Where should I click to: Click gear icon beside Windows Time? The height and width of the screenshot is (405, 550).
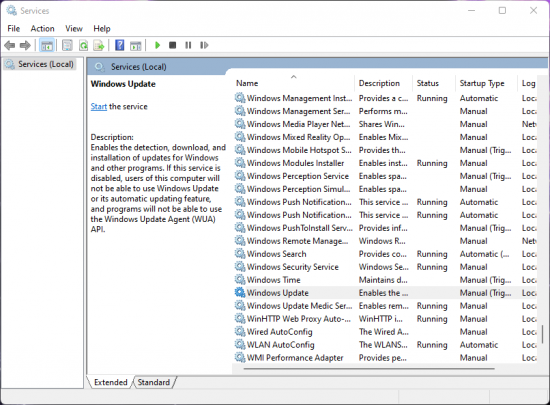pos(240,279)
